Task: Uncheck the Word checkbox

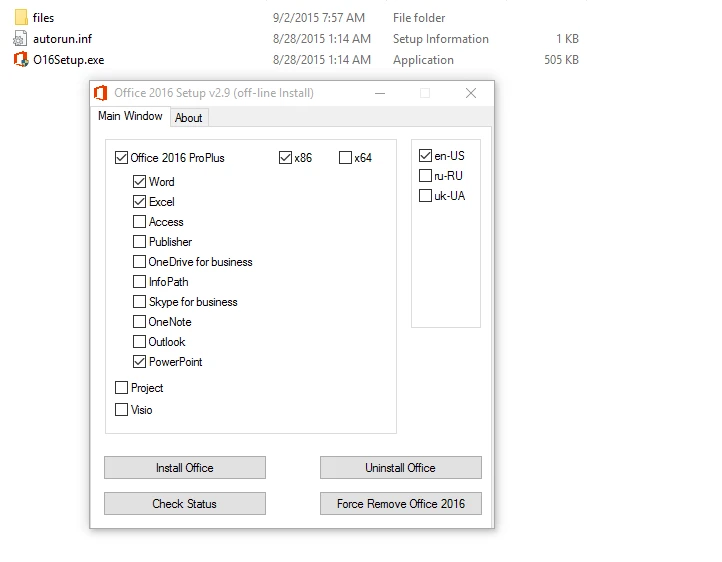Action: coord(139,182)
